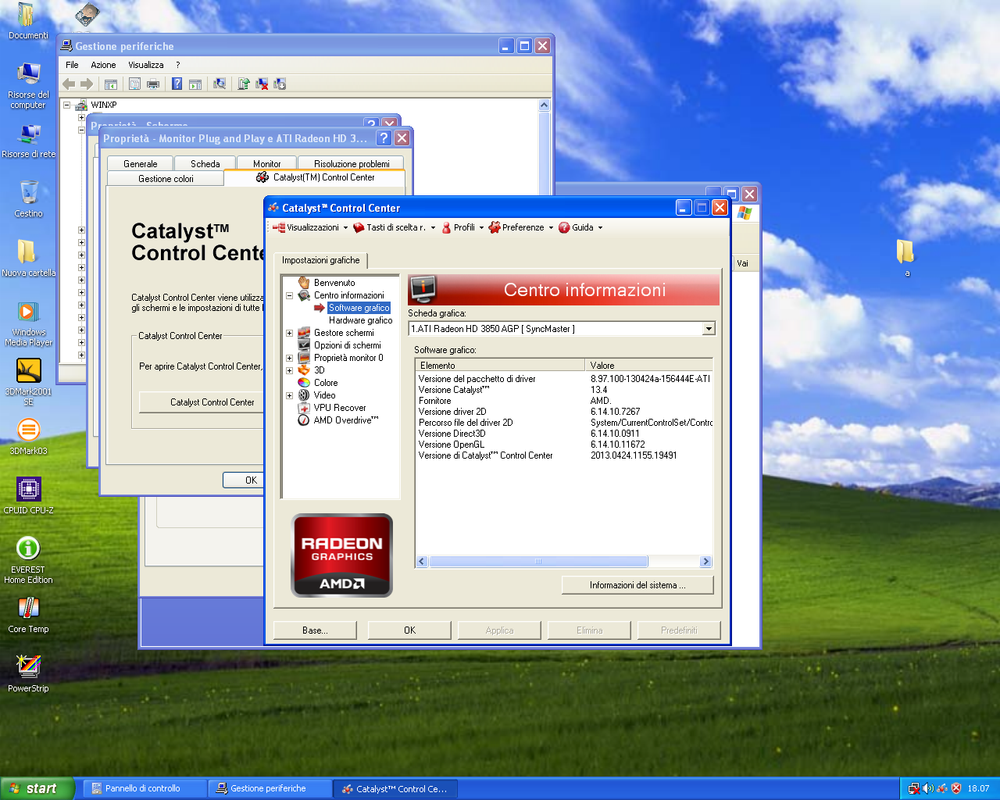Screen dimensions: 1000x800
Task: Click the green-arrow update driver toolbar icon
Action: pyautogui.click(x=243, y=84)
